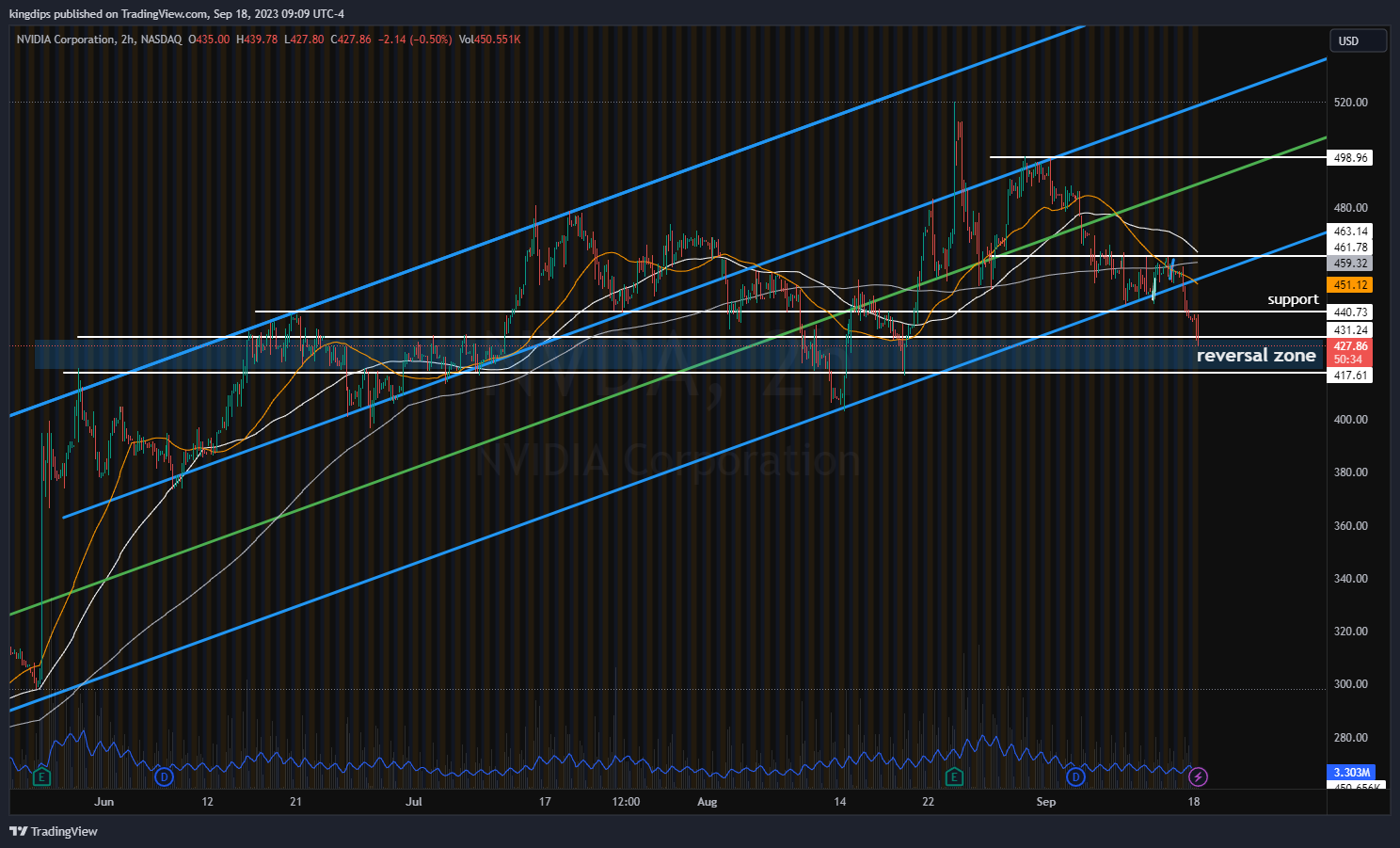
Task: Click the NVIDIA Corporation symbol title
Action: [x=66, y=40]
